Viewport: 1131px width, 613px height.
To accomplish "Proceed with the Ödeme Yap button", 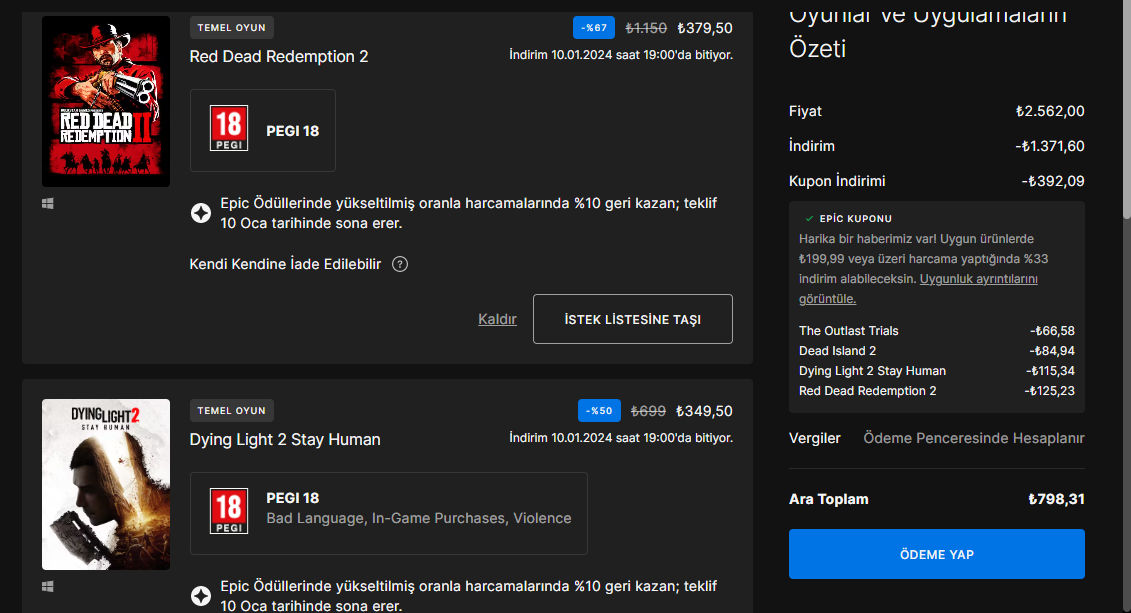I will 936,554.
